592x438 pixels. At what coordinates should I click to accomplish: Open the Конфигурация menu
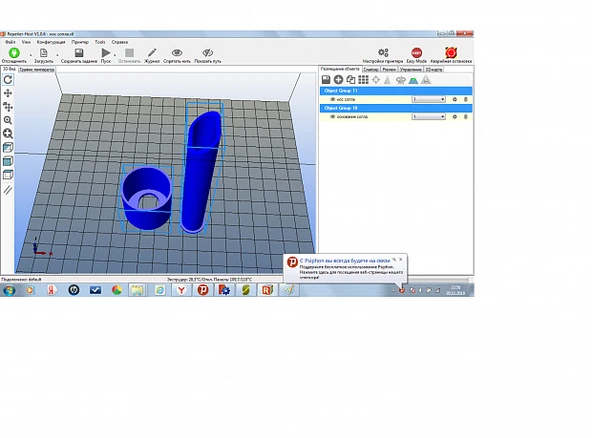point(51,42)
